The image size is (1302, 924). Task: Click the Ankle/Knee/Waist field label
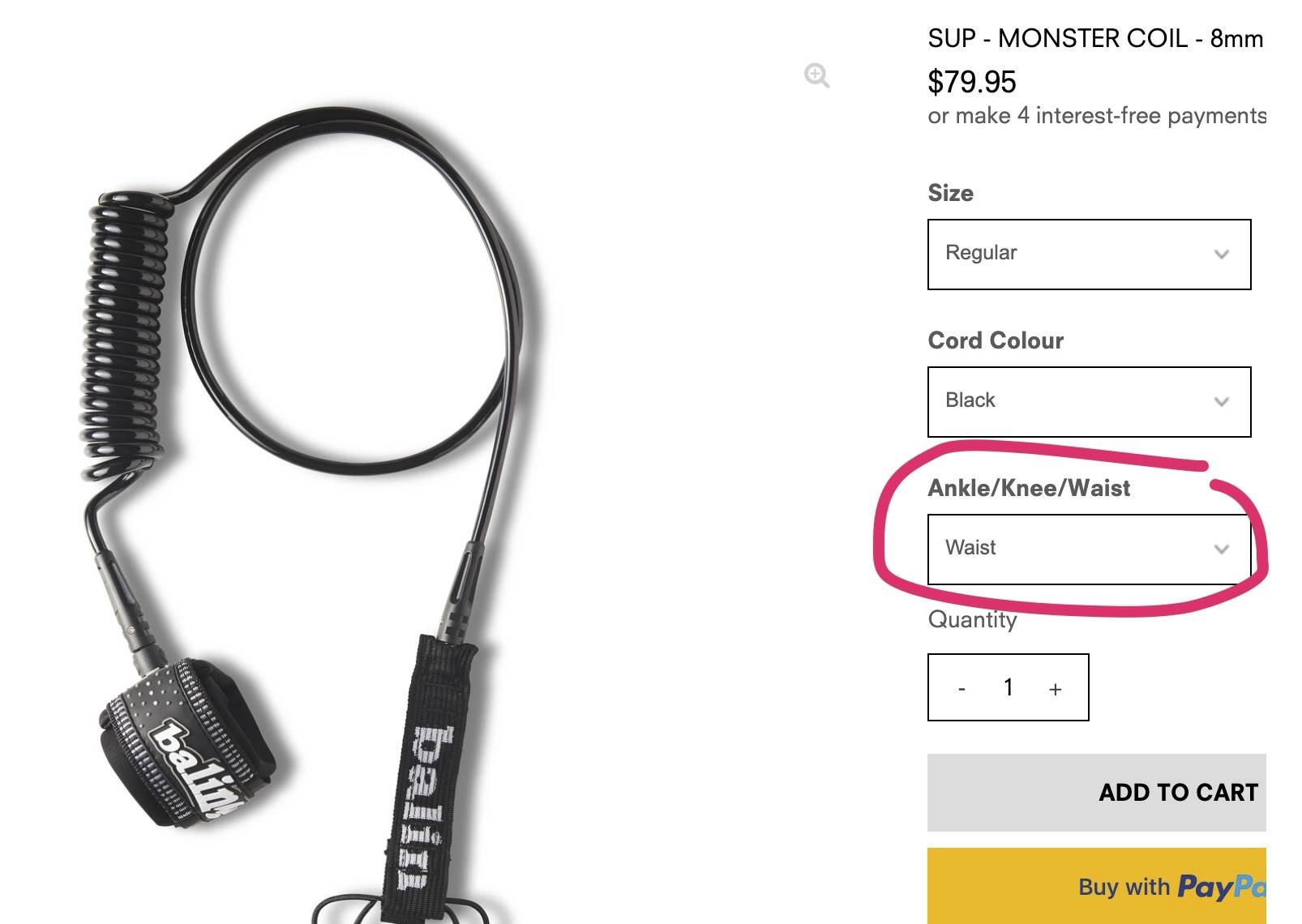coord(1028,488)
